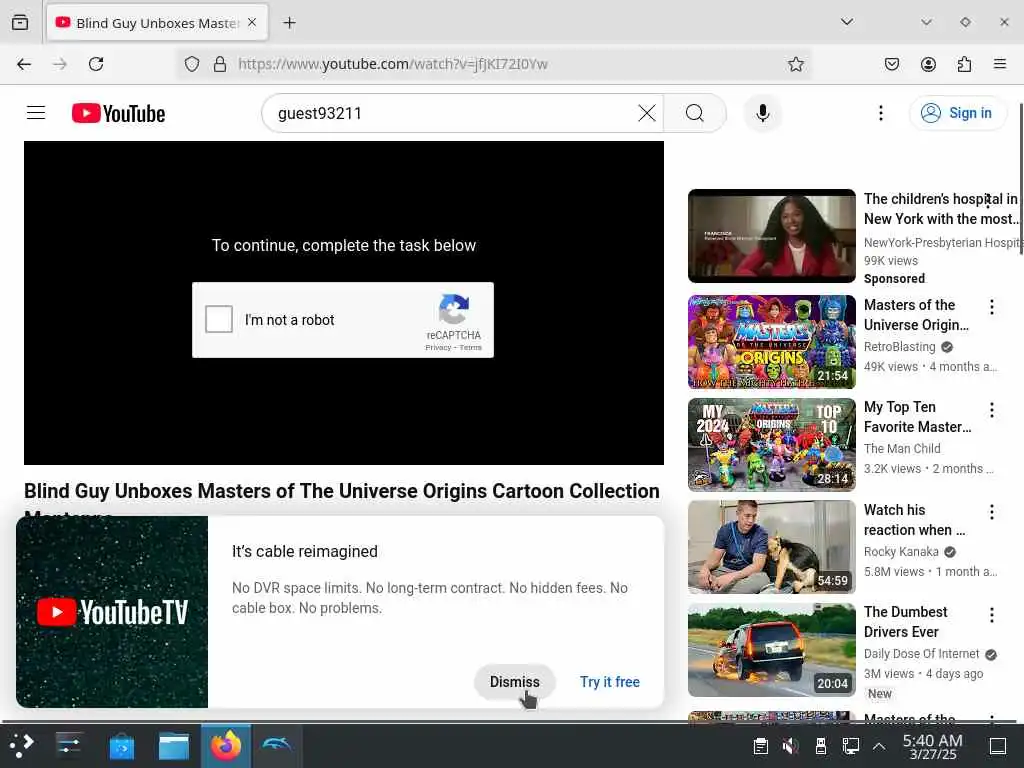
Task: Select the Blind Guy Unboxes Masters tab
Action: (157, 23)
